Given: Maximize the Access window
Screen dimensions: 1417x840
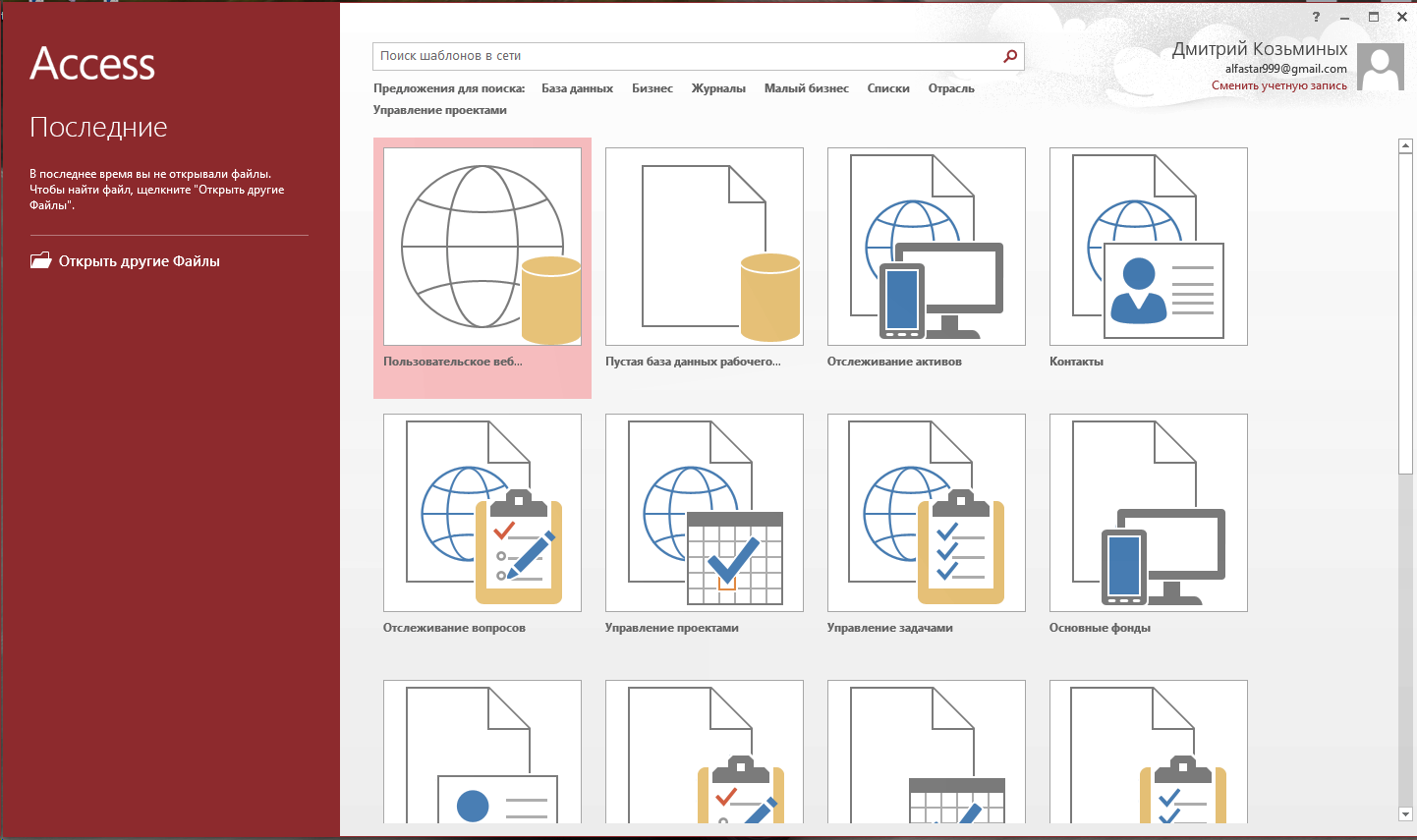Looking at the screenshot, I should [x=1374, y=17].
